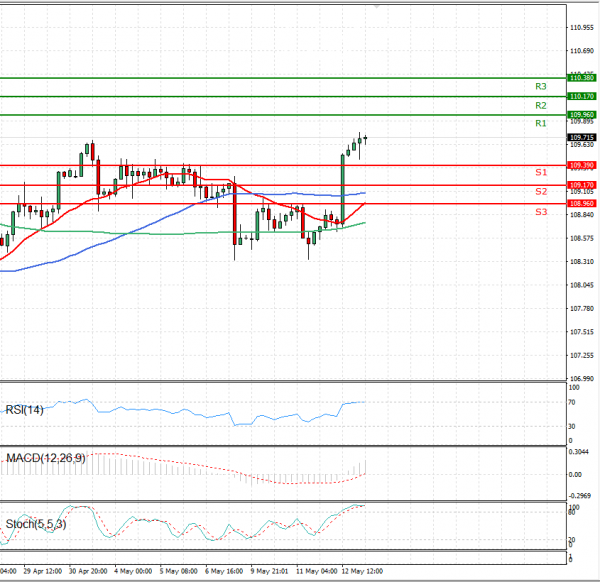
Task: Click the 110.690 price axis value
Action: click(582, 51)
